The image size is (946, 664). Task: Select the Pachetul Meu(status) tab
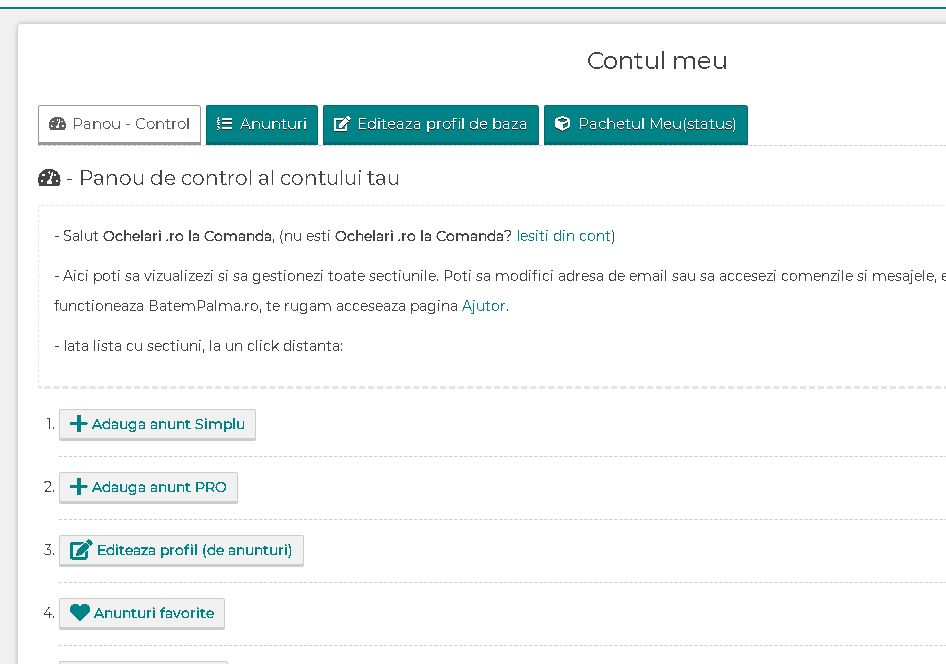(x=646, y=124)
